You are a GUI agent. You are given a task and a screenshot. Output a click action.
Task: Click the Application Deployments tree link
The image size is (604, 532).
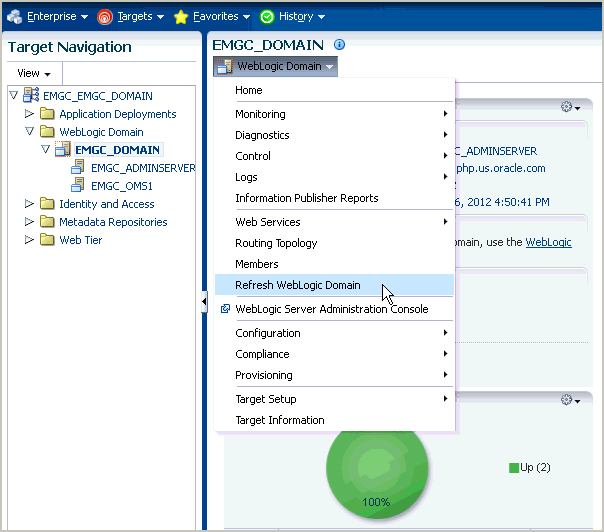118,114
